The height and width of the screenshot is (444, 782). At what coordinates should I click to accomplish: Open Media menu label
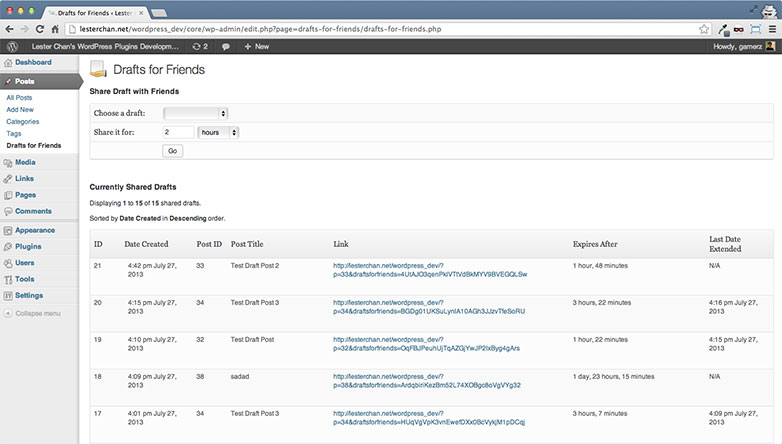click(25, 162)
